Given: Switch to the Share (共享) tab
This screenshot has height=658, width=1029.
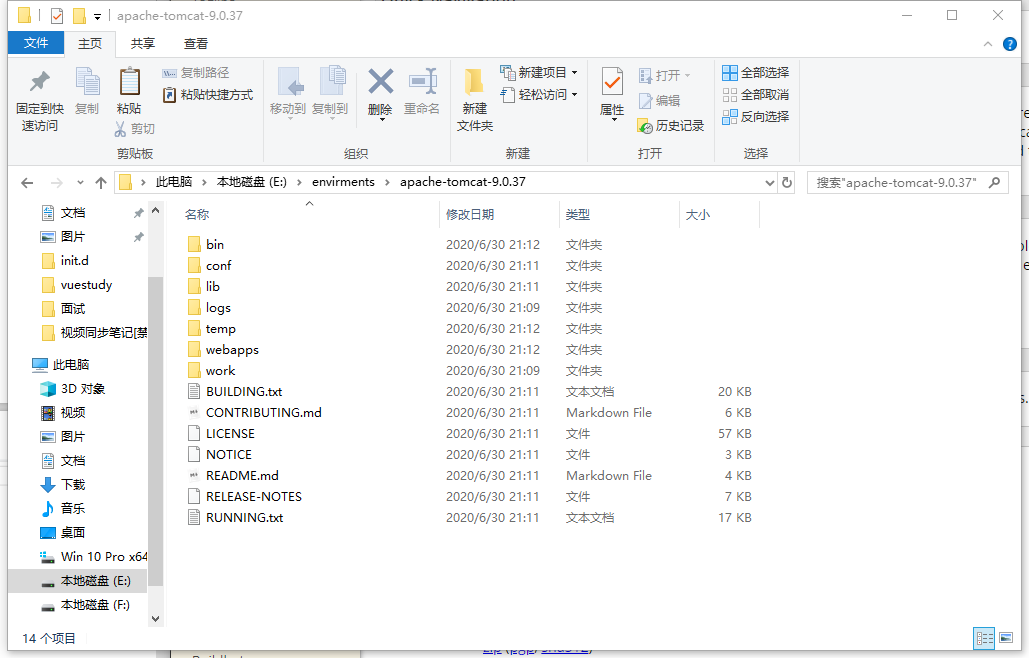Looking at the screenshot, I should point(142,43).
